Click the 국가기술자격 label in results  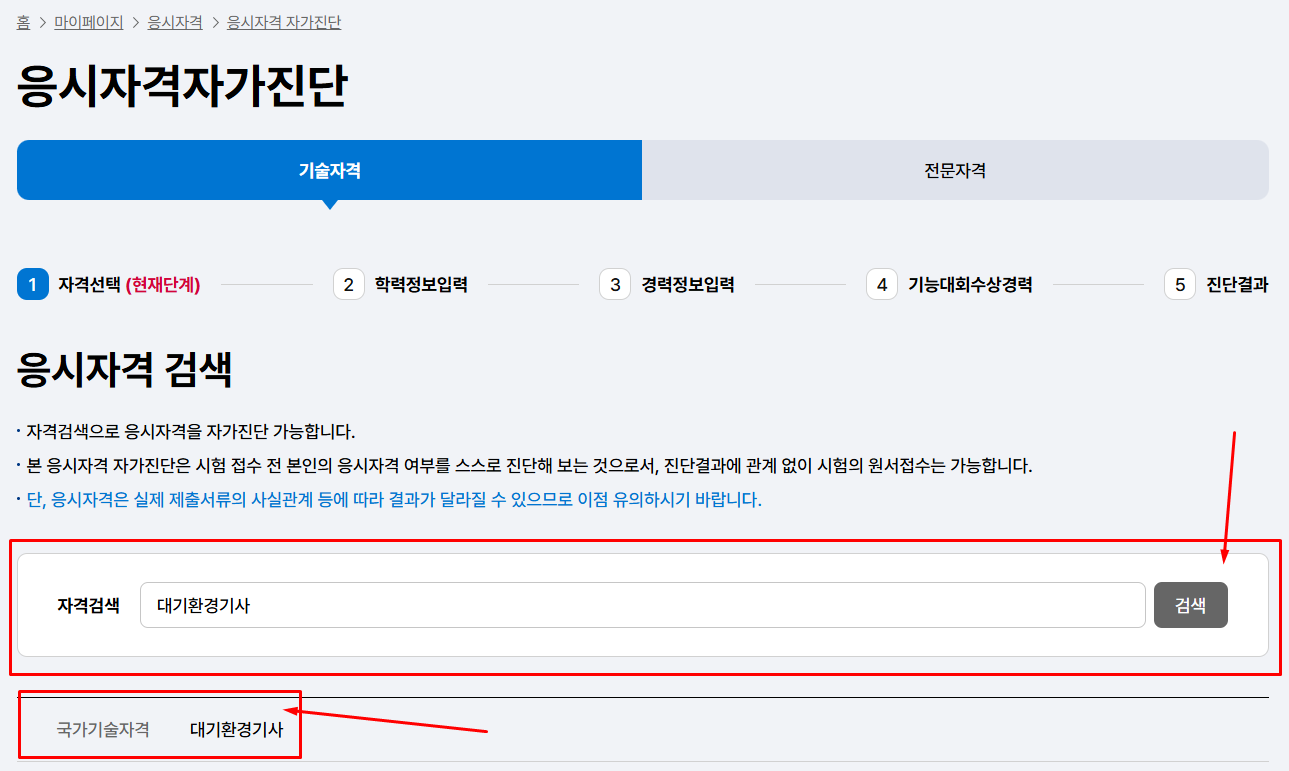pyautogui.click(x=102, y=727)
